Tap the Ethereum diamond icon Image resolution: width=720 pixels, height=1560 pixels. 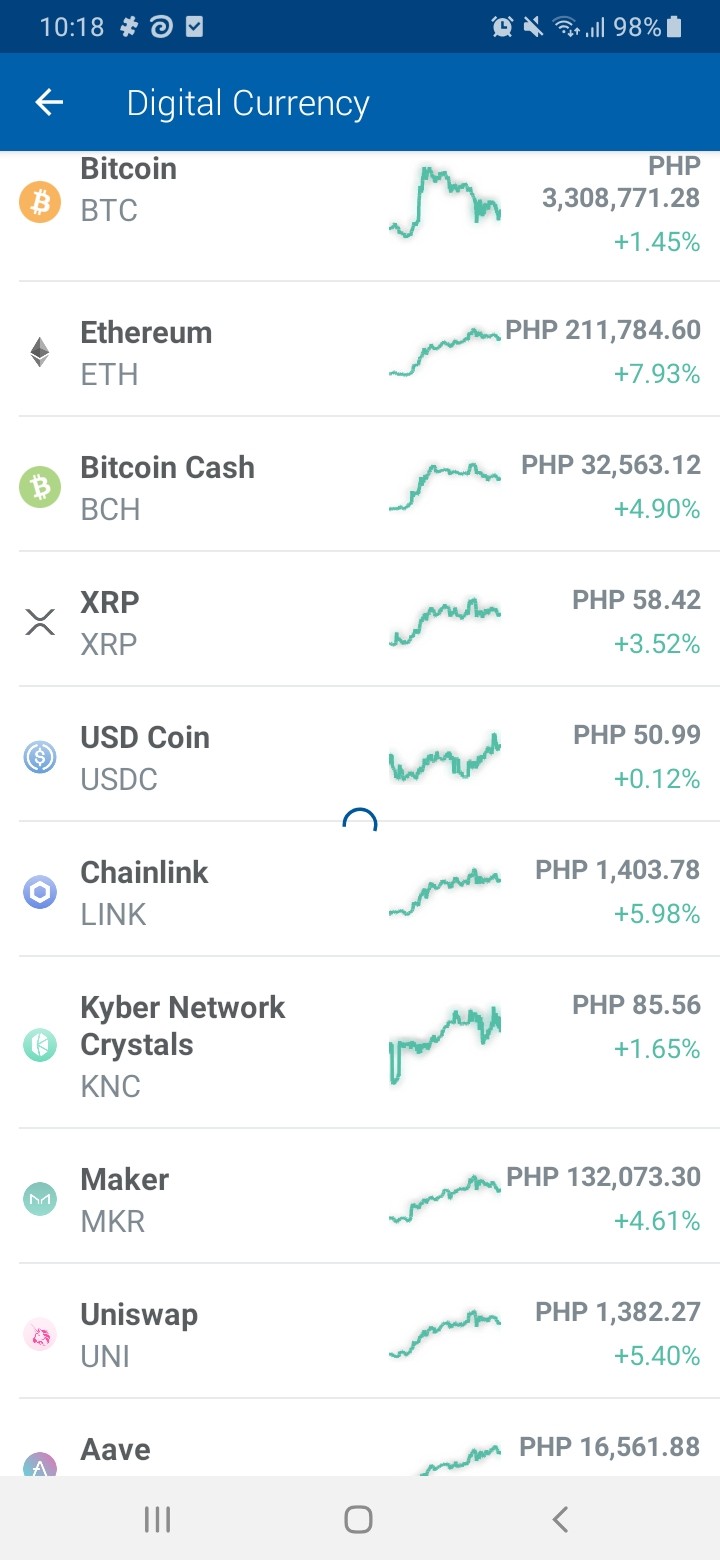40,352
